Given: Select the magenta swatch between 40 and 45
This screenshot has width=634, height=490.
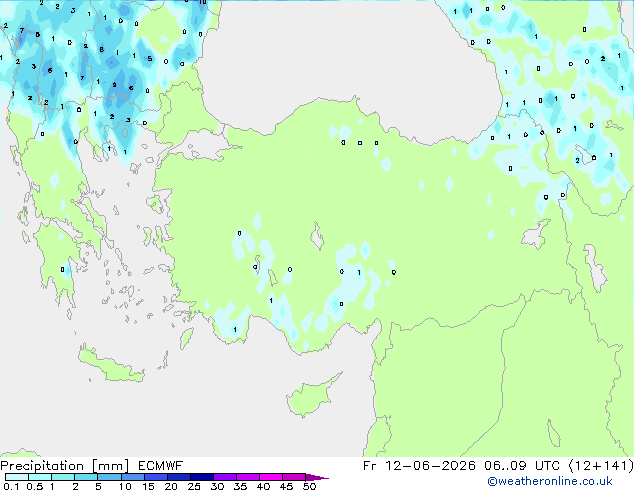Looking at the screenshot, I should 271,477.
